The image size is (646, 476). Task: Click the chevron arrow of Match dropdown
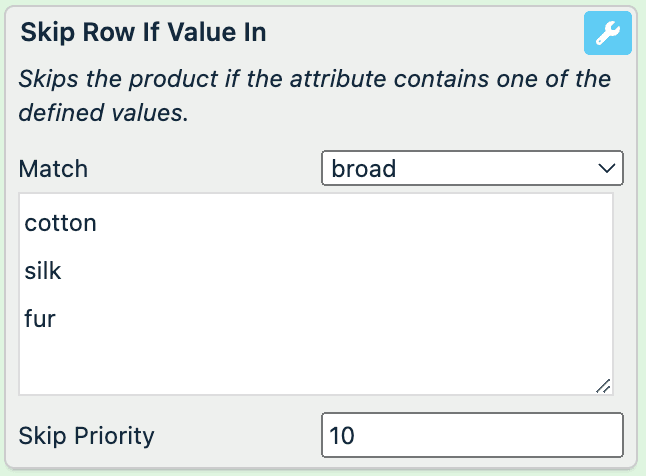[x=606, y=169]
